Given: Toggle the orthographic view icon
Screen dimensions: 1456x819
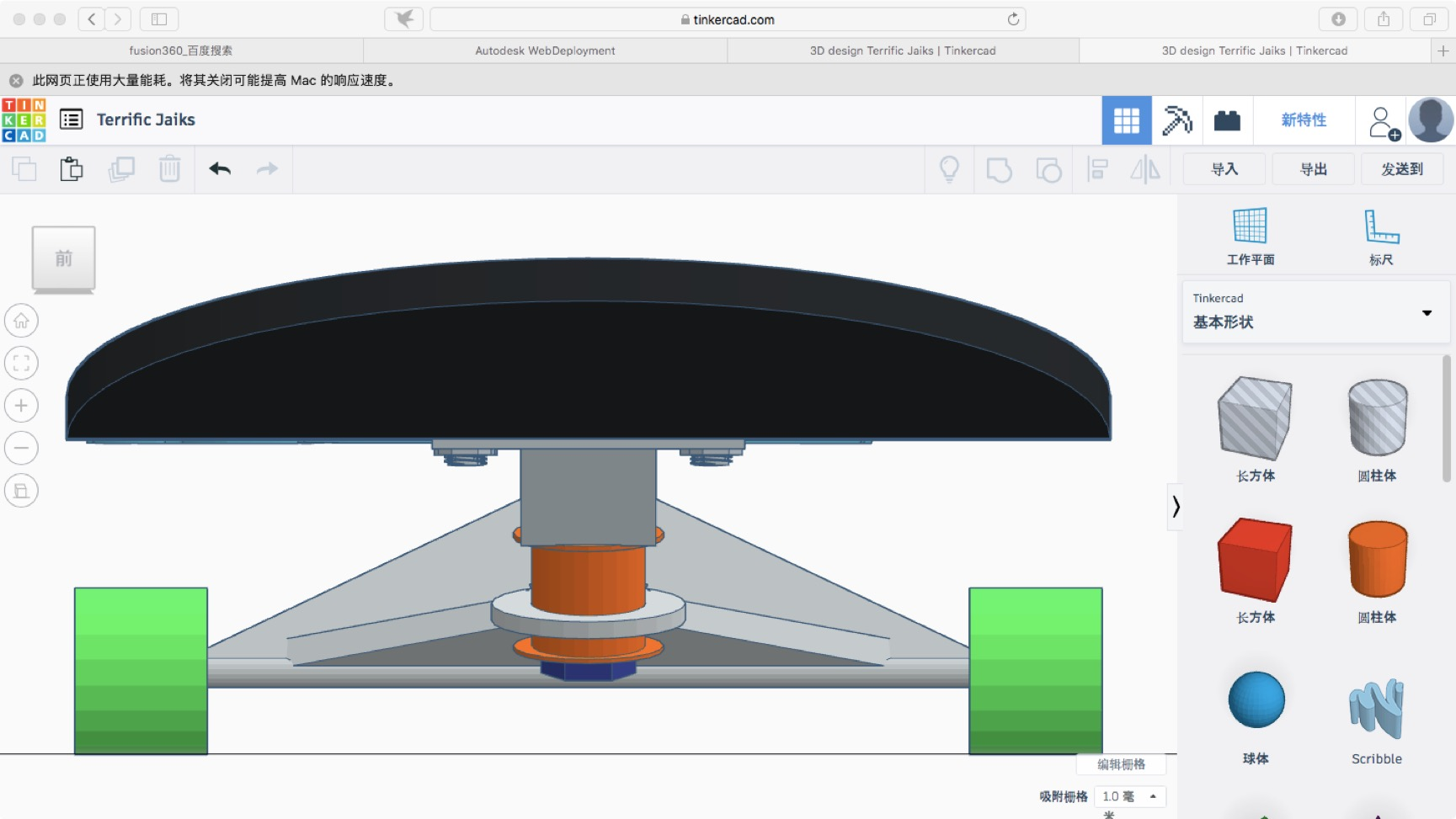Looking at the screenshot, I should [21, 491].
